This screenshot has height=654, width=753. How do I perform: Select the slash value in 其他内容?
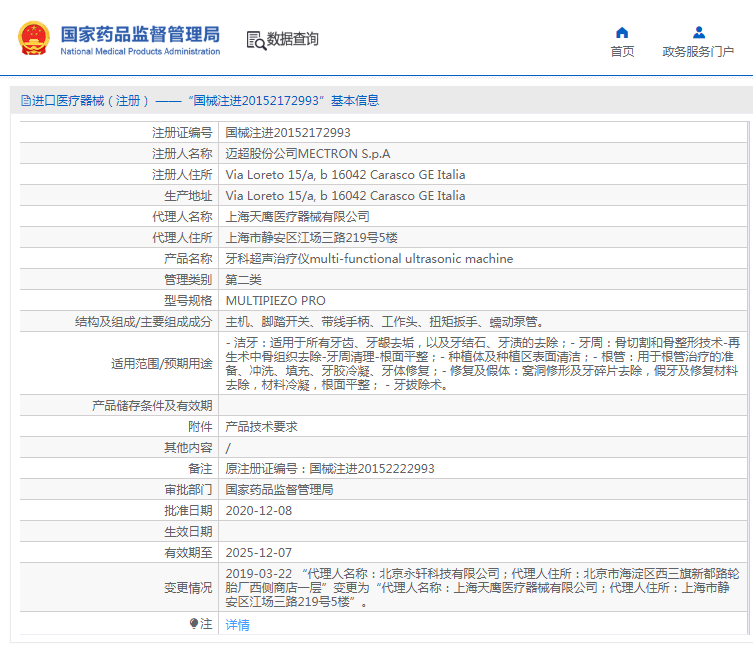[228, 448]
